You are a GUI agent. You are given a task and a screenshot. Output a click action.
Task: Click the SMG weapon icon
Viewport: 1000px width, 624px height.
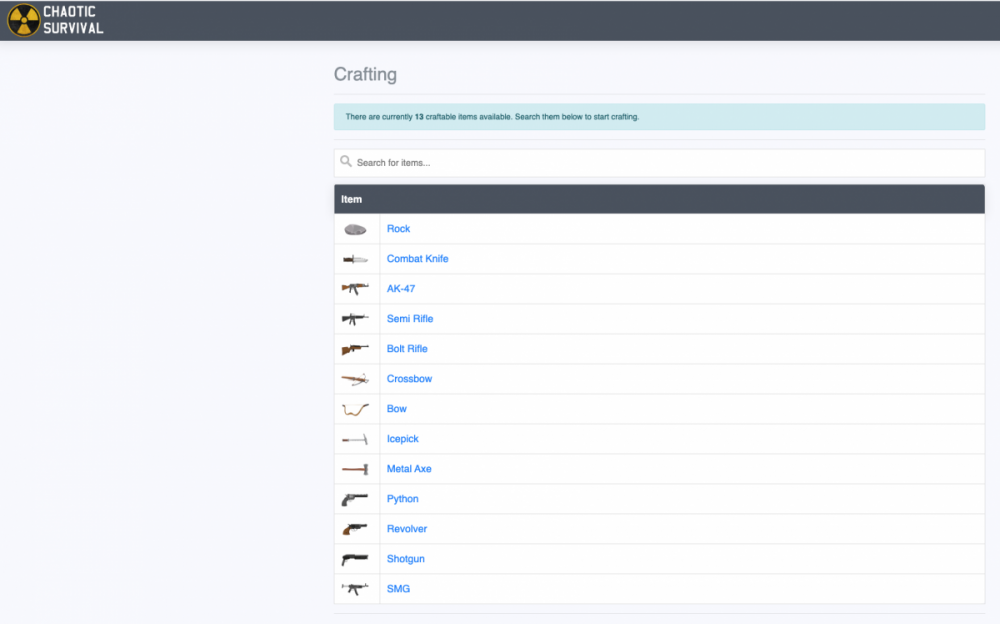(355, 589)
